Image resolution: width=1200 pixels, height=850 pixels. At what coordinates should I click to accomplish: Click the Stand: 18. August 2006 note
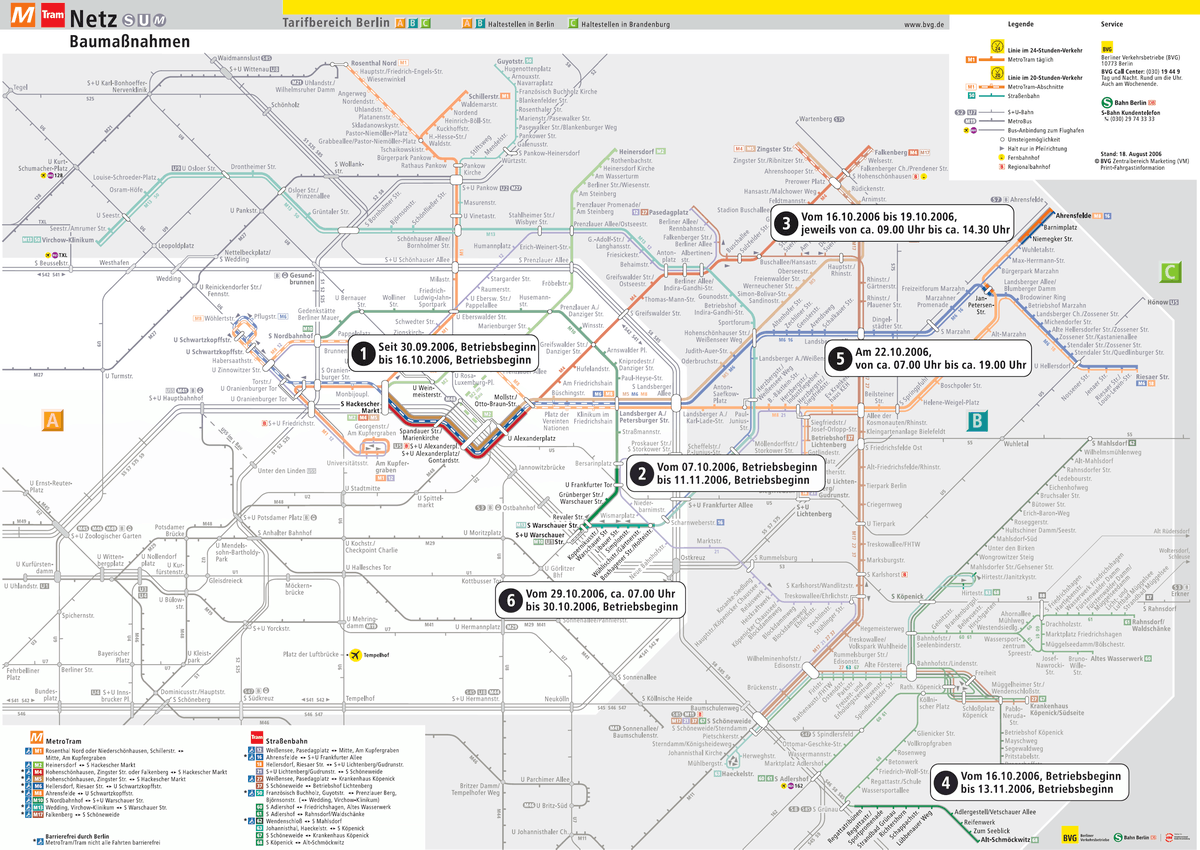1130,152
